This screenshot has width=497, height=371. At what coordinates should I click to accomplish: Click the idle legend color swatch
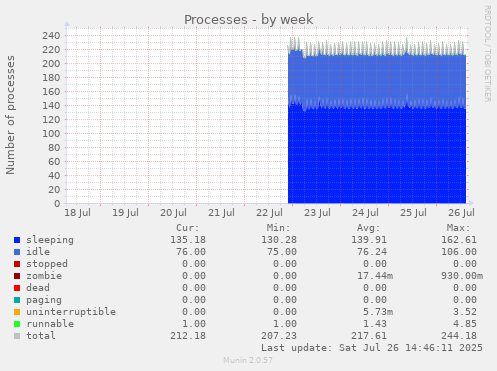(x=17, y=252)
